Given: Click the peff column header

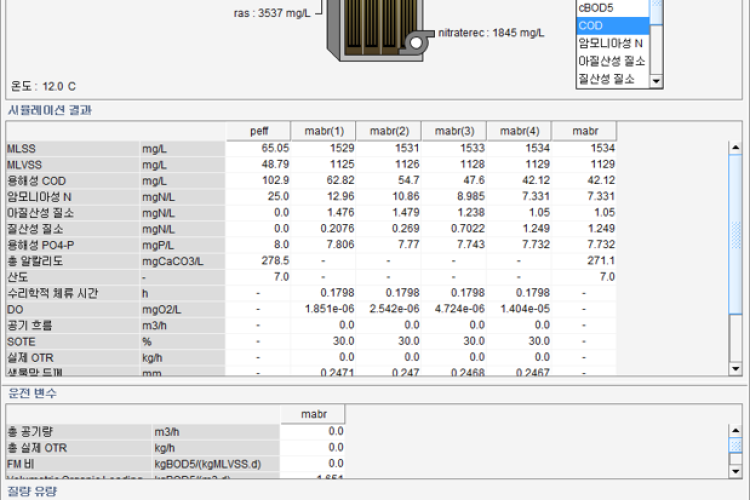Looking at the screenshot, I should (259, 131).
